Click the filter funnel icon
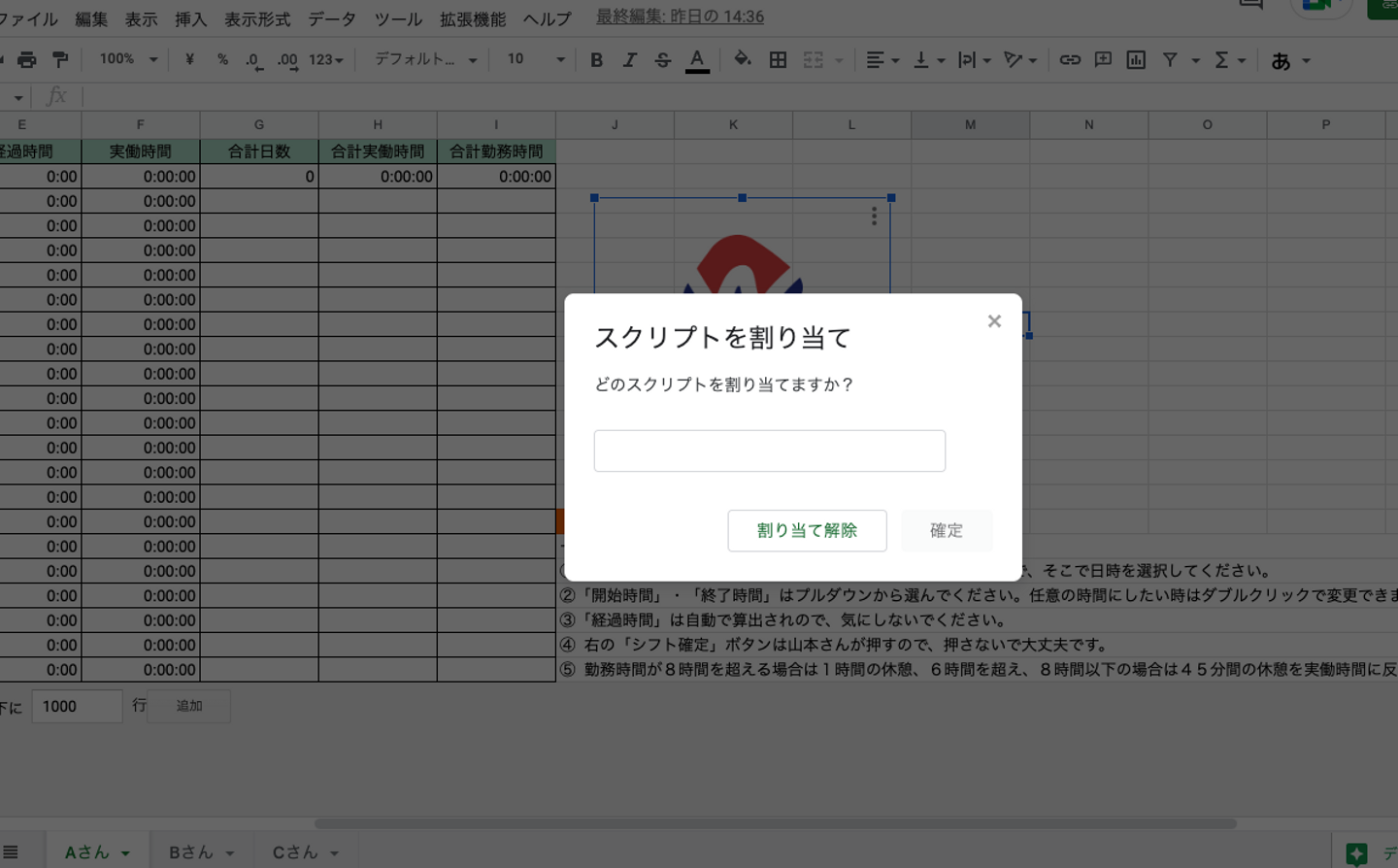1398x868 pixels. pyautogui.click(x=1170, y=60)
